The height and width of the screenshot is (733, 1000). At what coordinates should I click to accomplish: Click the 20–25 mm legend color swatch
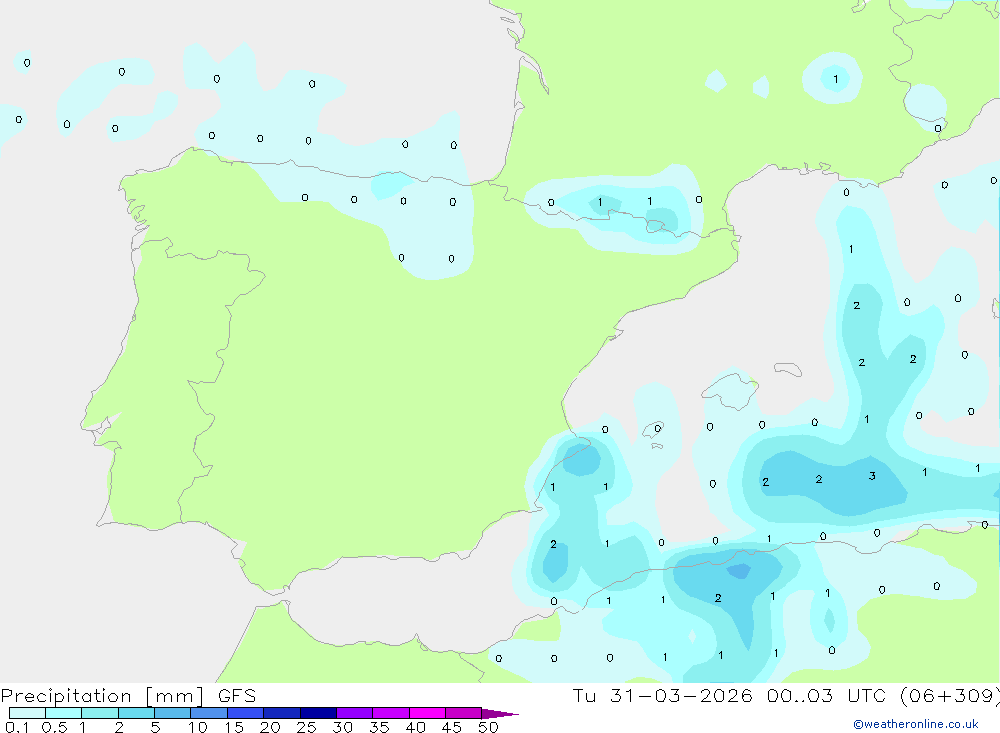pos(282,713)
